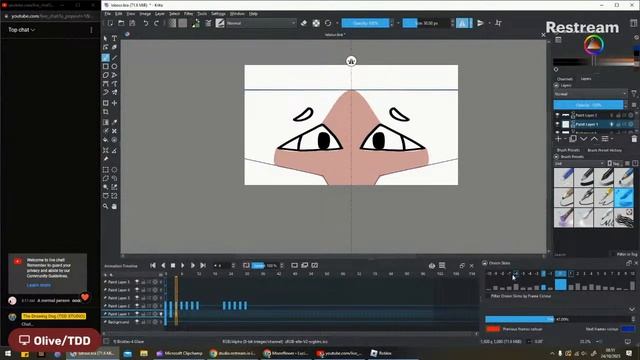
Task: Jump to the first frame
Action: tap(153, 265)
